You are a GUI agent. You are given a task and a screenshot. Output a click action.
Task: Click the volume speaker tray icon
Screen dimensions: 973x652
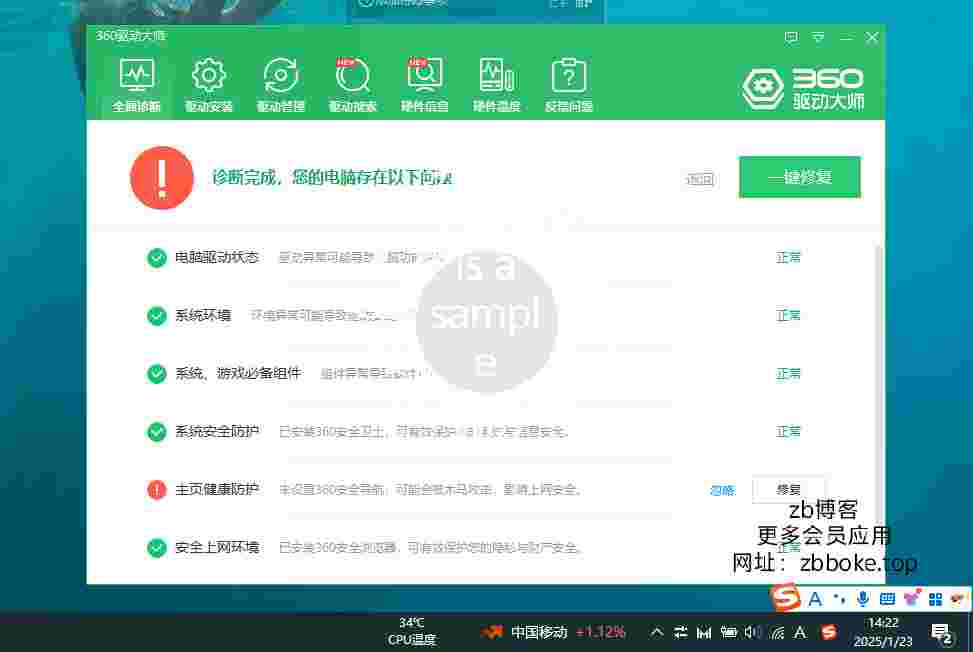pyautogui.click(x=753, y=632)
